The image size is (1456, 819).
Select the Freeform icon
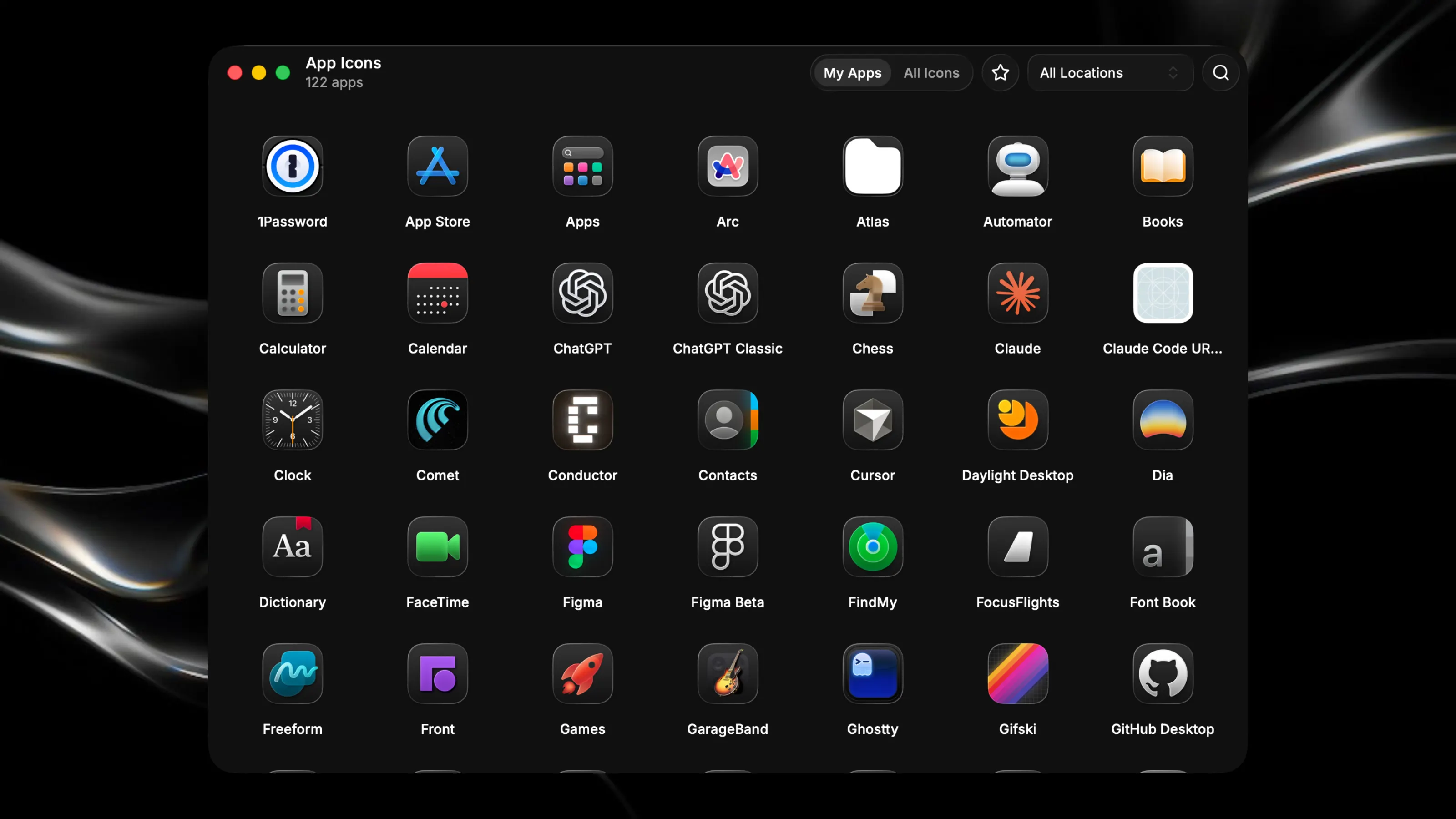click(292, 674)
